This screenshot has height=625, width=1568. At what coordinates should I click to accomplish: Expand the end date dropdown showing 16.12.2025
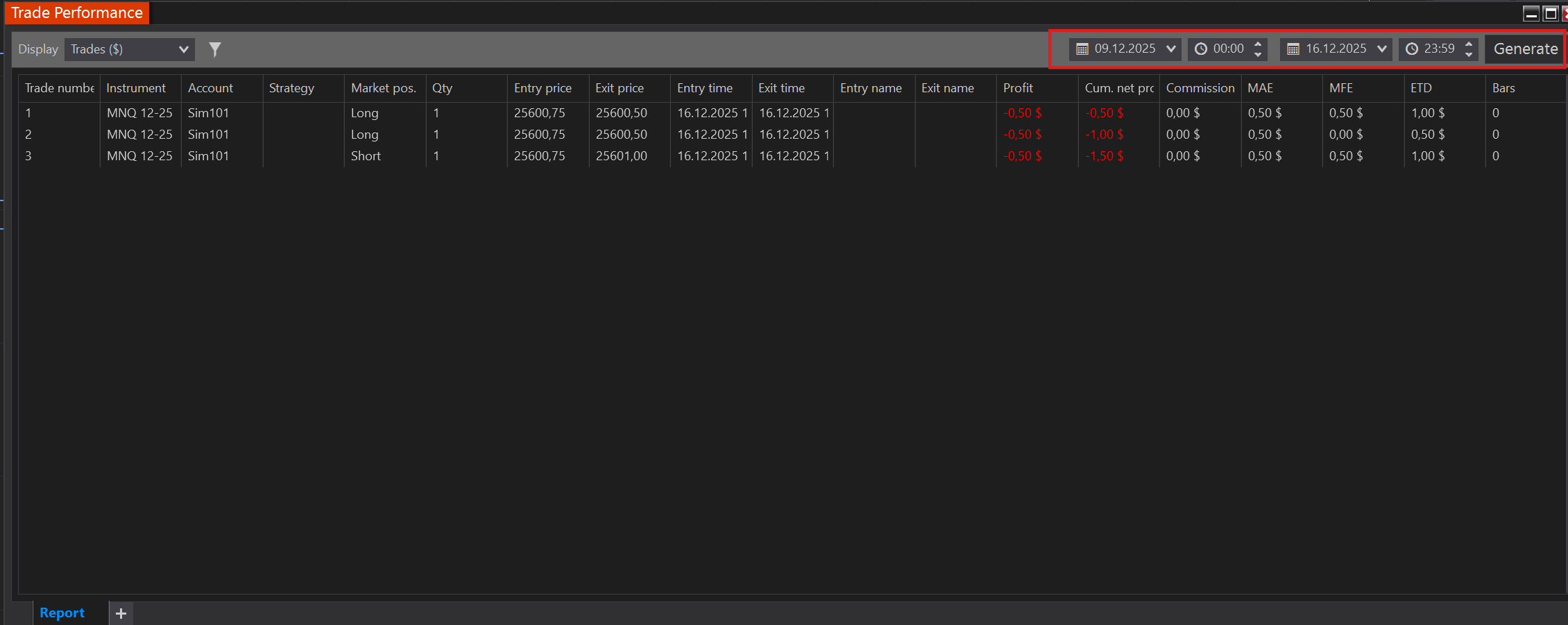(1383, 49)
